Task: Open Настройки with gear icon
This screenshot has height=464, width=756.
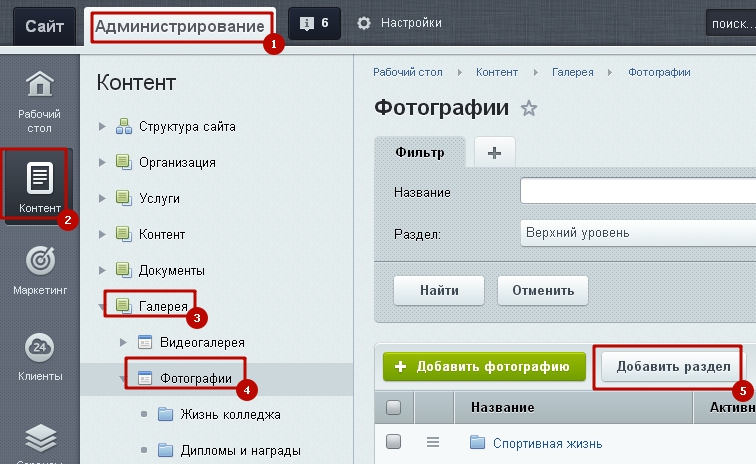Action: click(x=399, y=23)
